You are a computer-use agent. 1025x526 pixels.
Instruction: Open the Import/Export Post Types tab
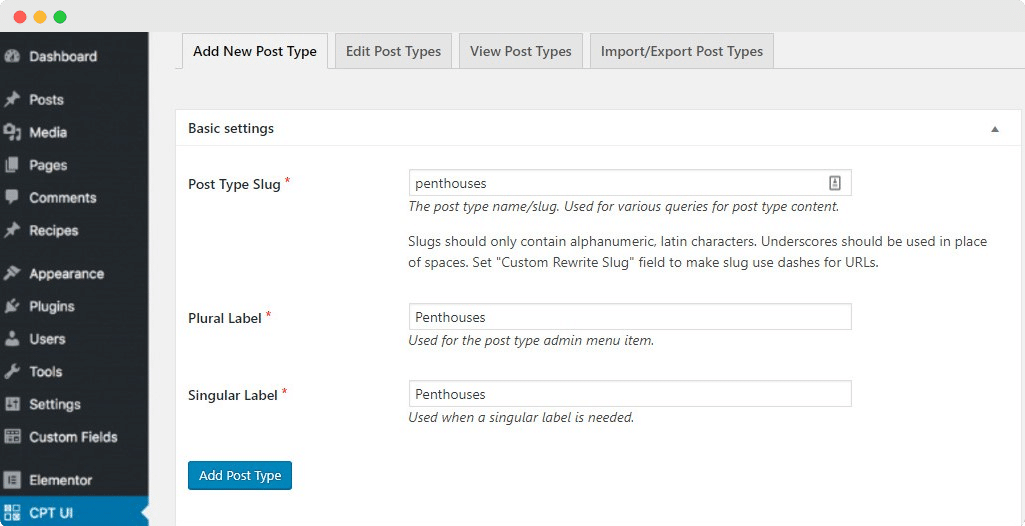tap(682, 52)
